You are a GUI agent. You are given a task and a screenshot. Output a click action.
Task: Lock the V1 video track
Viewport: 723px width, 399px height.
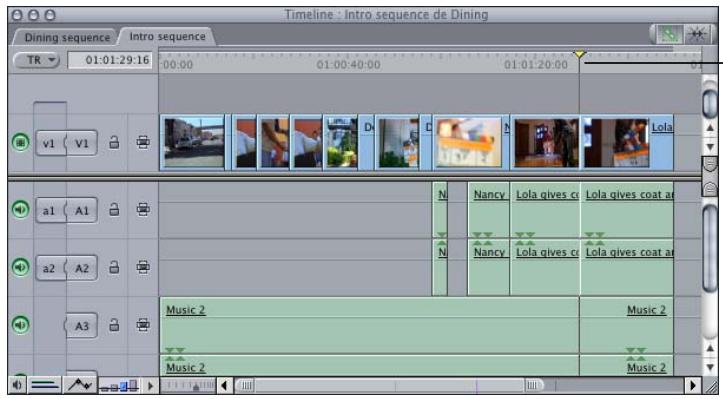[x=114, y=143]
